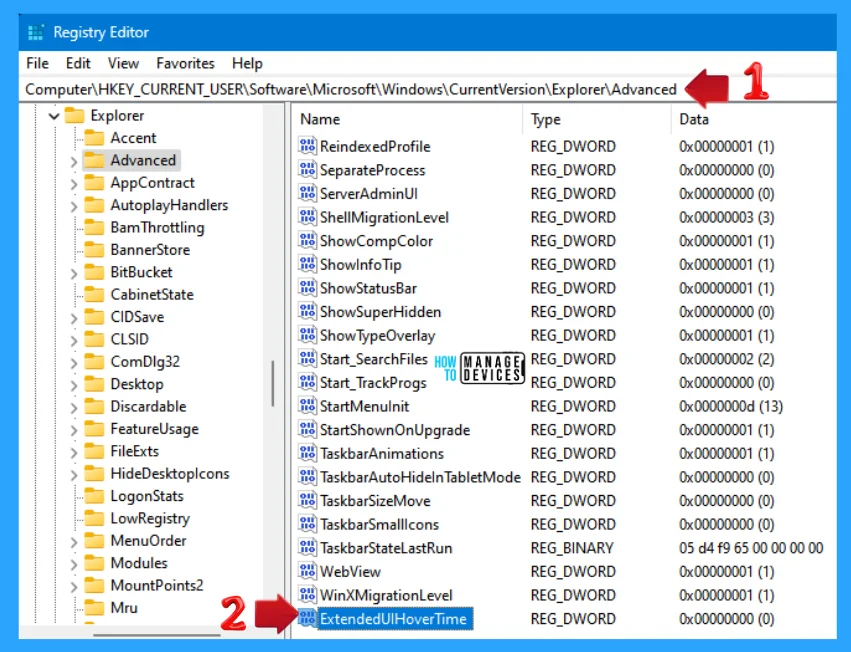Click the SeparateProcess DWORD icon
The image size is (851, 652).
pyautogui.click(x=307, y=170)
